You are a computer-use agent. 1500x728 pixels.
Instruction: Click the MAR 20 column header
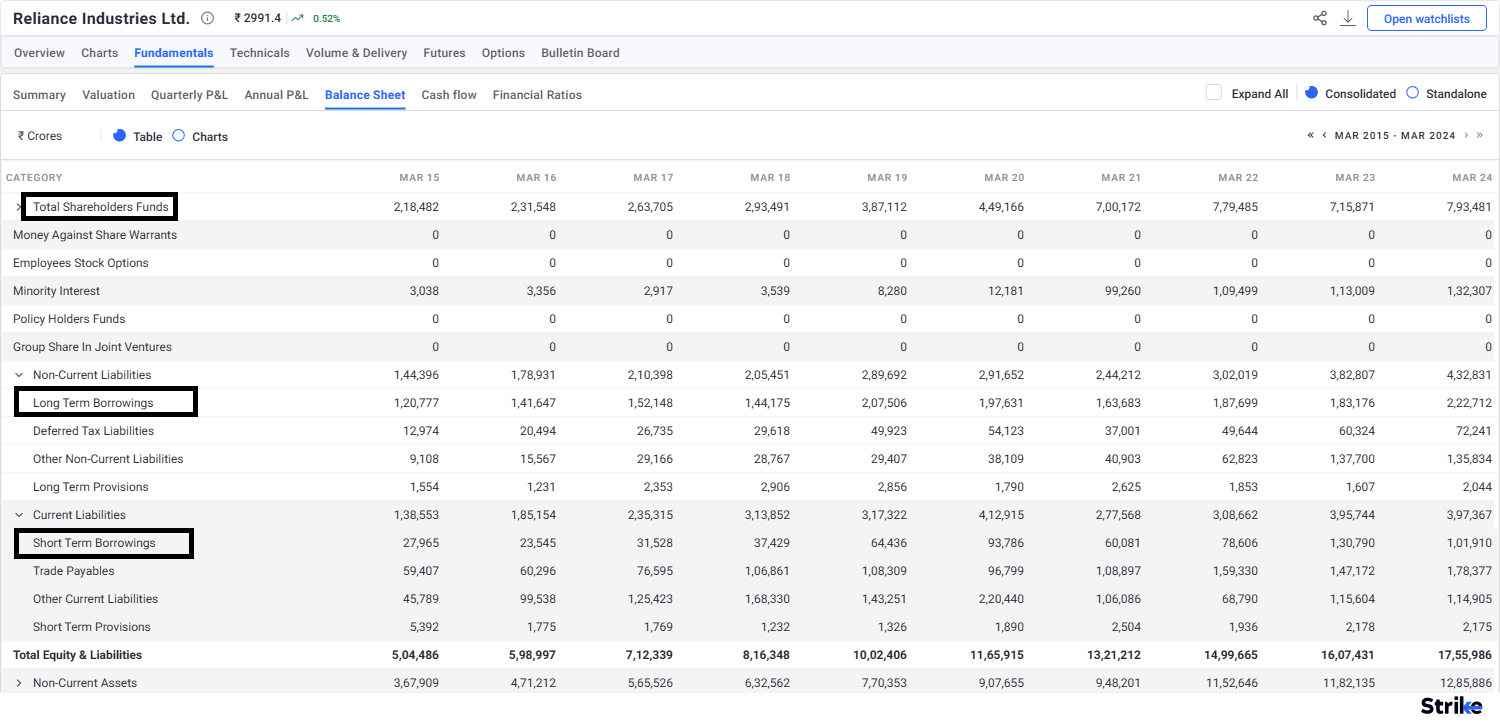[1004, 178]
